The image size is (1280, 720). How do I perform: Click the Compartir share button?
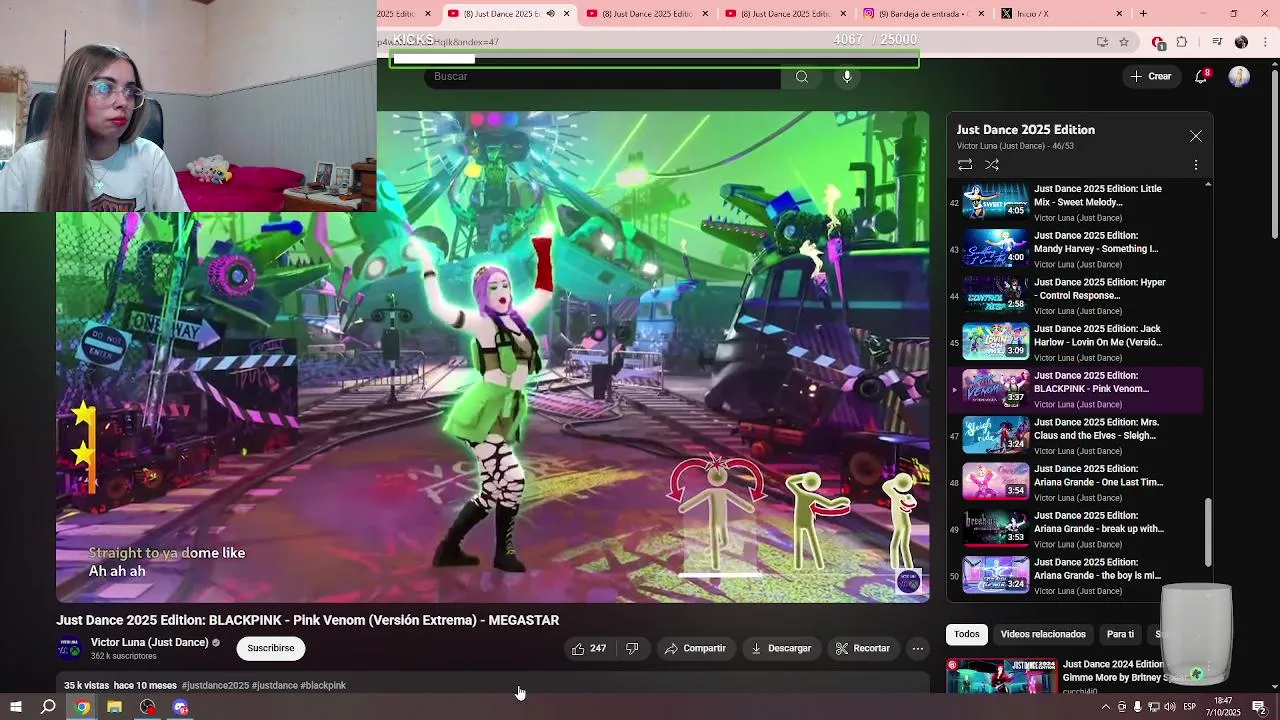point(695,648)
